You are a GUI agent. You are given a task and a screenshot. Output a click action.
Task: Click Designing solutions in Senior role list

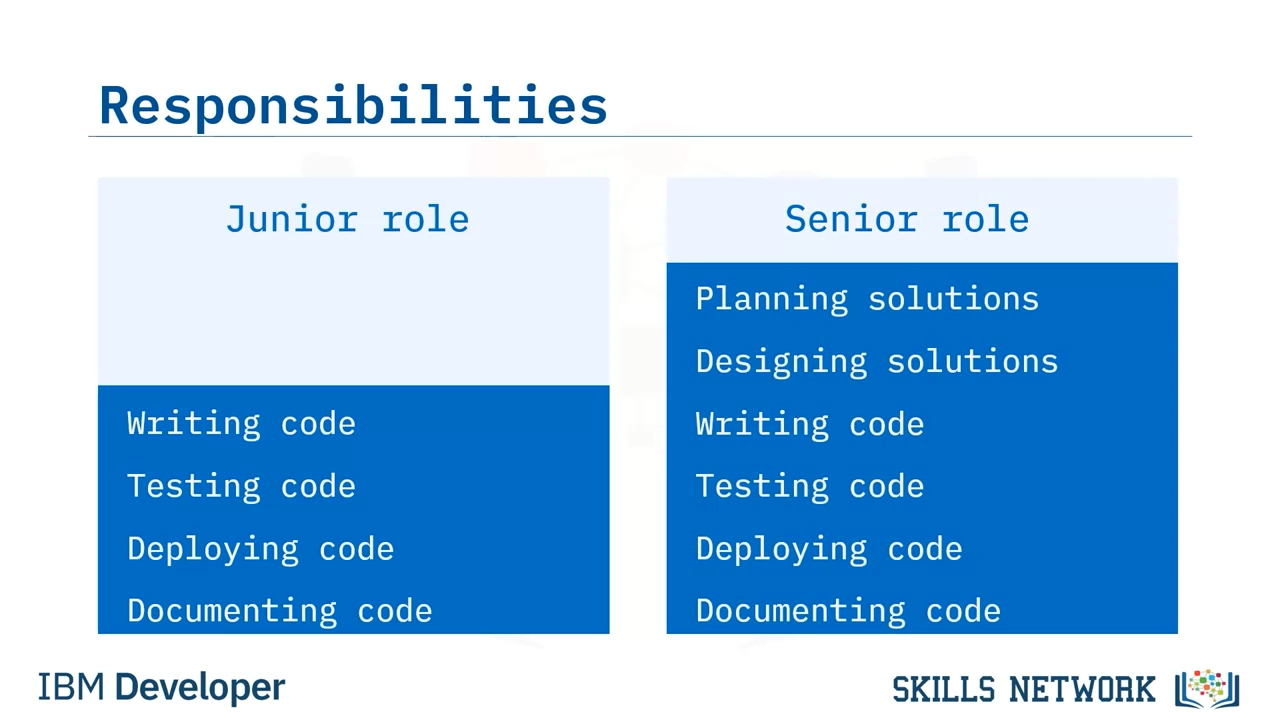[x=876, y=361]
